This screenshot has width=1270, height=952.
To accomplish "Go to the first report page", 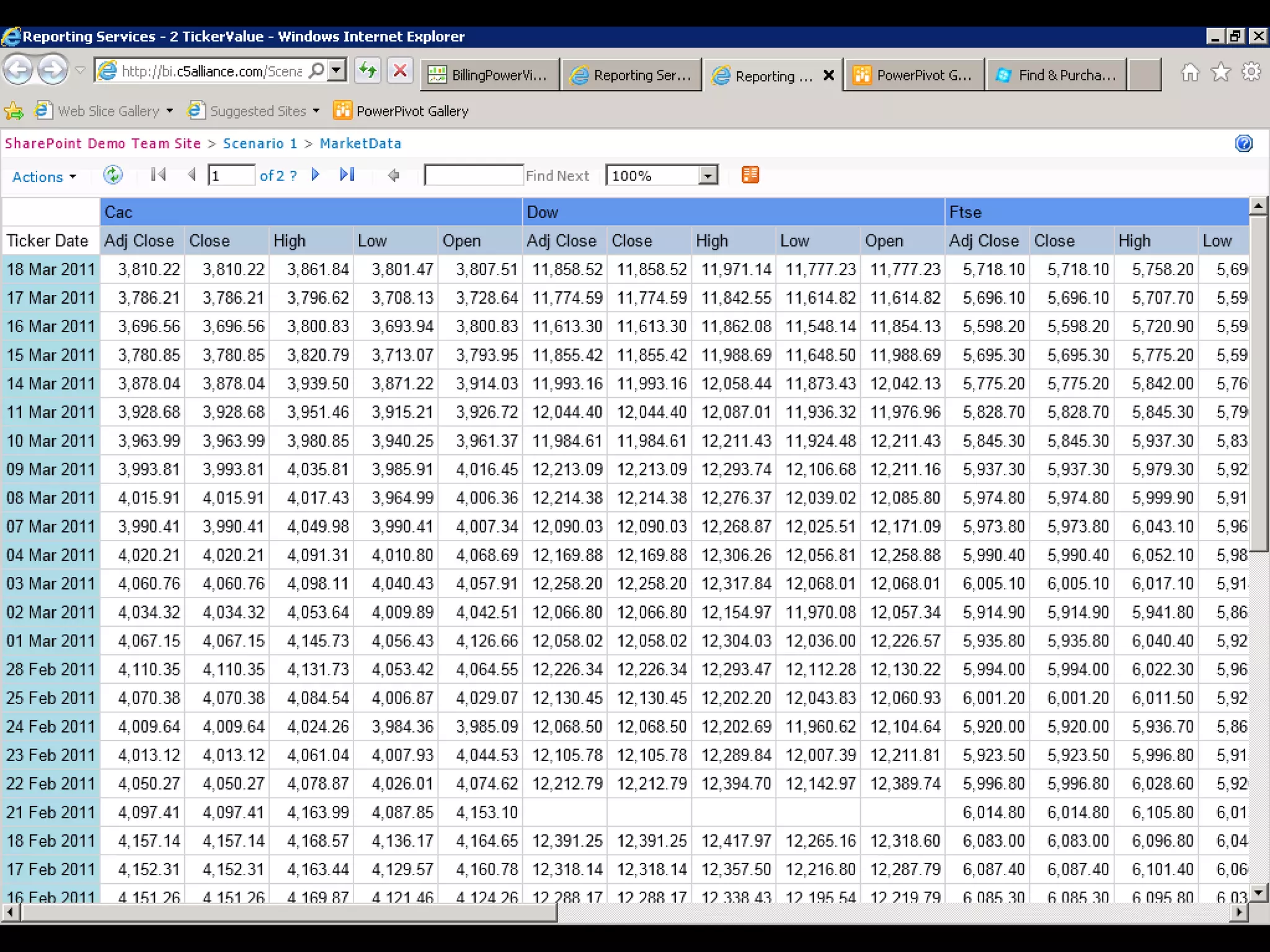I will 158,175.
